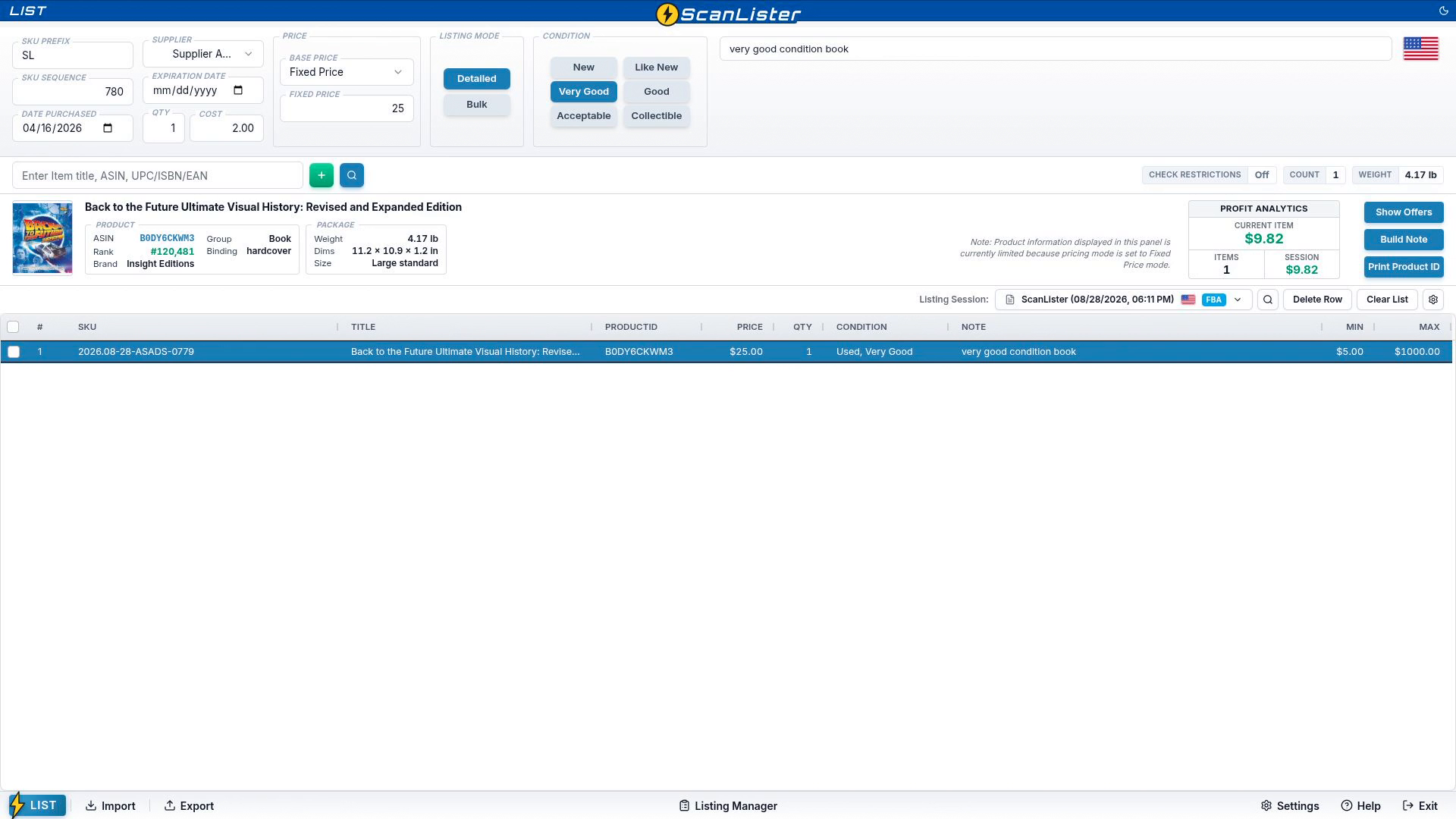Click the SKU Prefix field

click(73, 55)
